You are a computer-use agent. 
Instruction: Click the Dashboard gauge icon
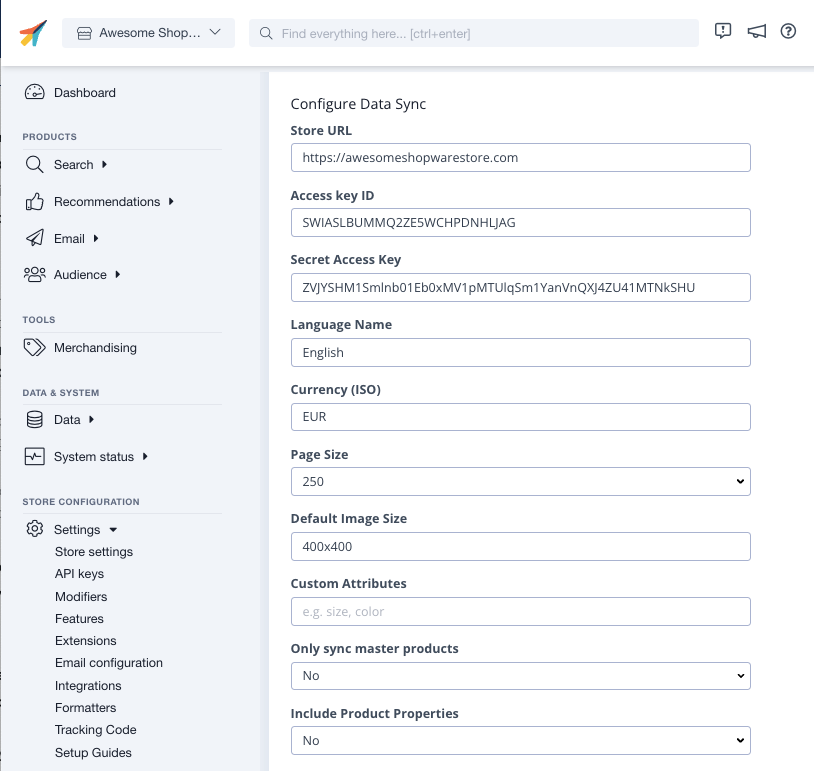[x=35, y=93]
